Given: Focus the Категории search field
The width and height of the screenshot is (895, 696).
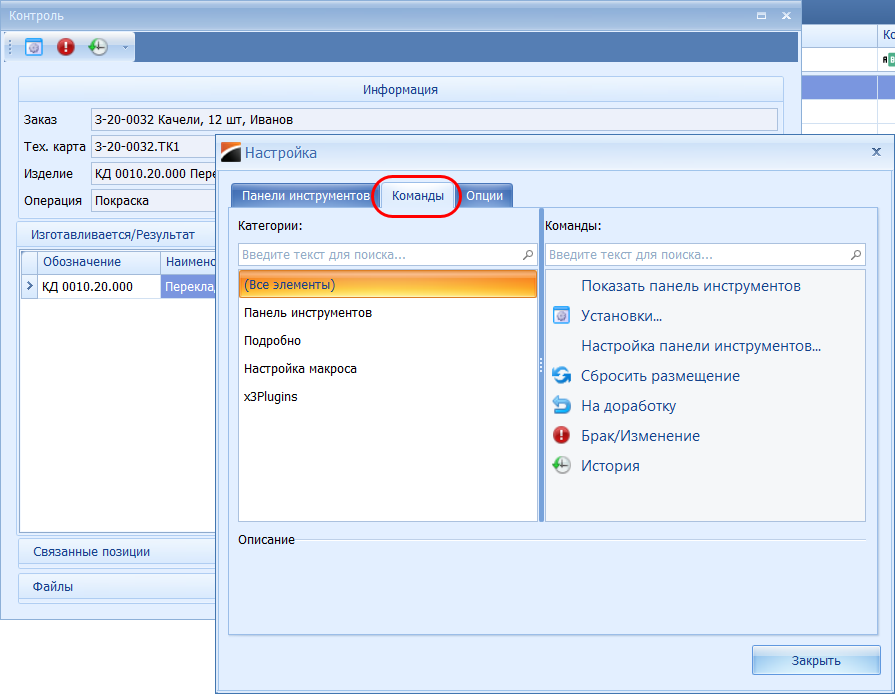Looking at the screenshot, I should click(x=380, y=255).
